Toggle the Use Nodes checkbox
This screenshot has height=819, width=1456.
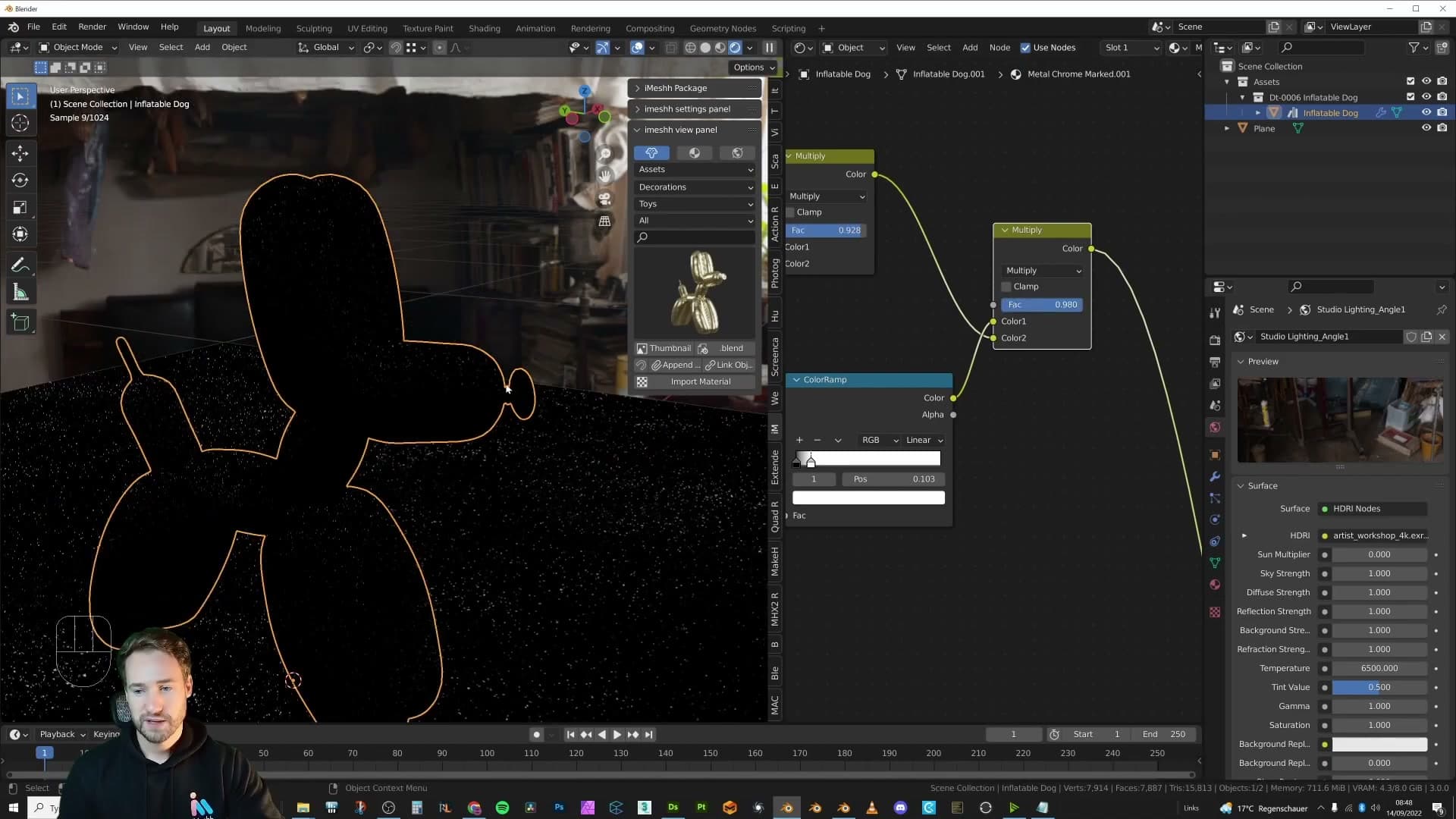[x=1025, y=48]
